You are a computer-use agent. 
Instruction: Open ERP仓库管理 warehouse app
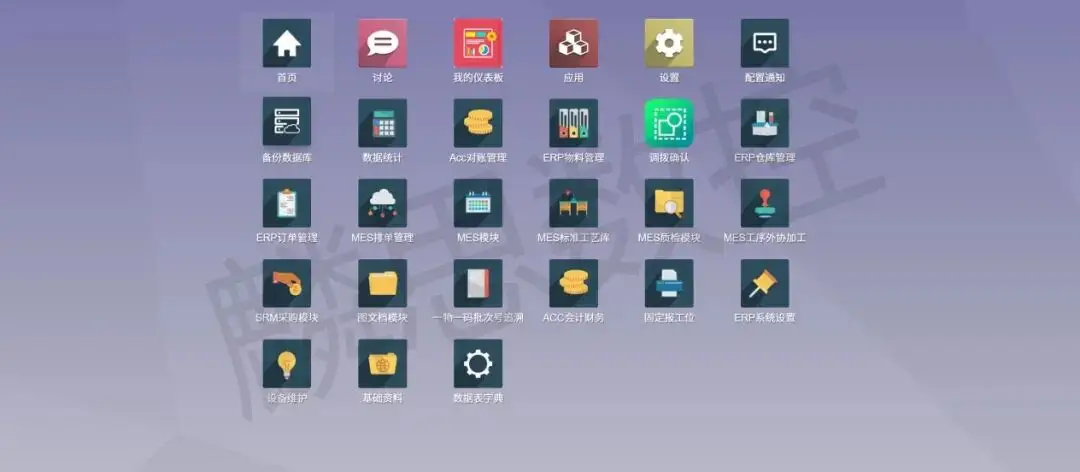[x=765, y=123]
